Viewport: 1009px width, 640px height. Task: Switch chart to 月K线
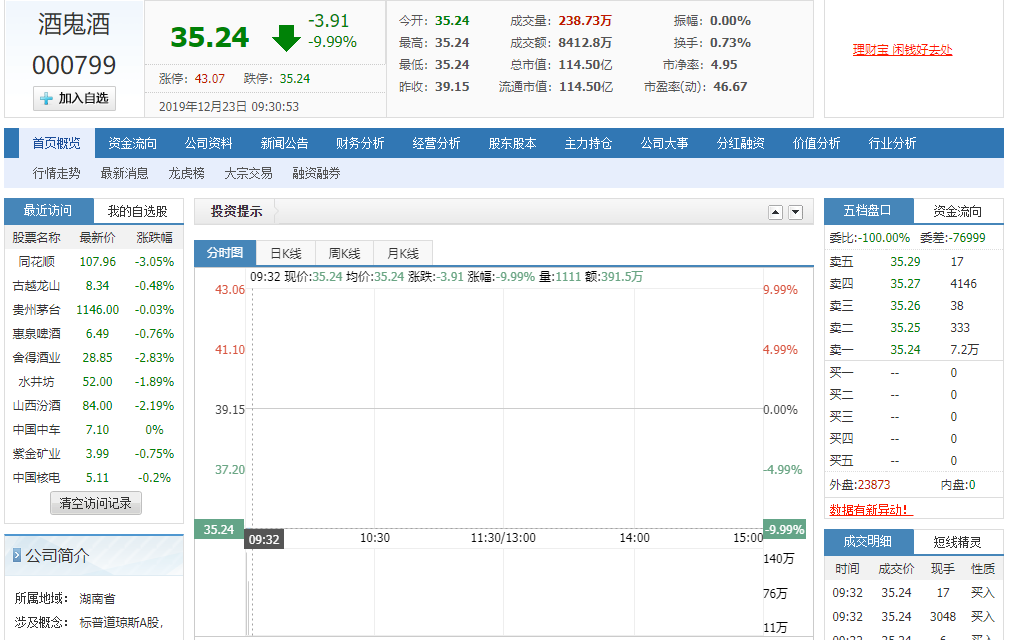point(403,253)
